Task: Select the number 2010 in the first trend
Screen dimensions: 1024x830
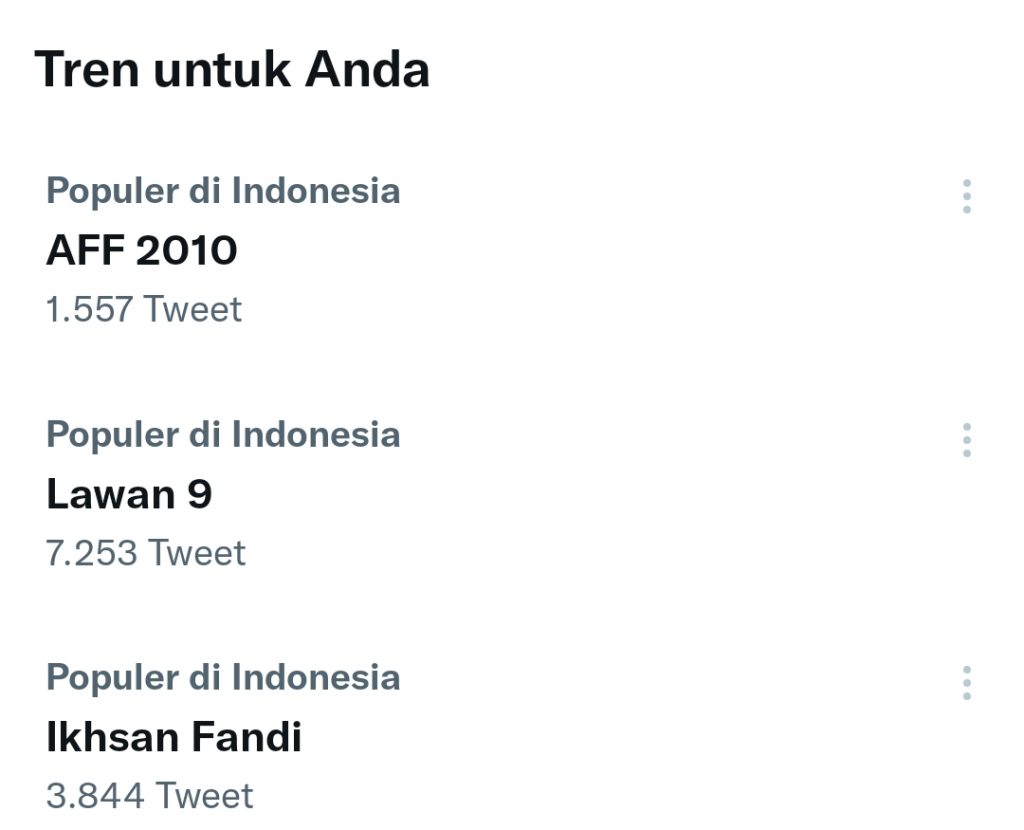Action: coord(187,250)
